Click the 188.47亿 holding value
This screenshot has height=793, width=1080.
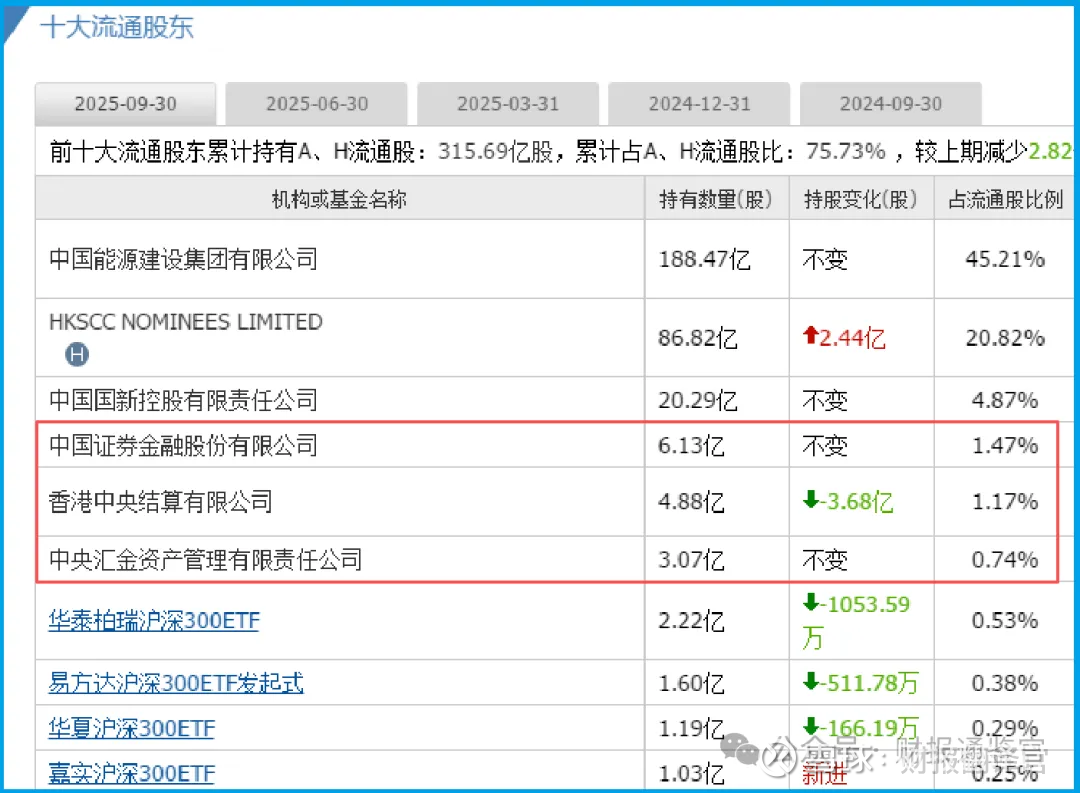pos(704,259)
